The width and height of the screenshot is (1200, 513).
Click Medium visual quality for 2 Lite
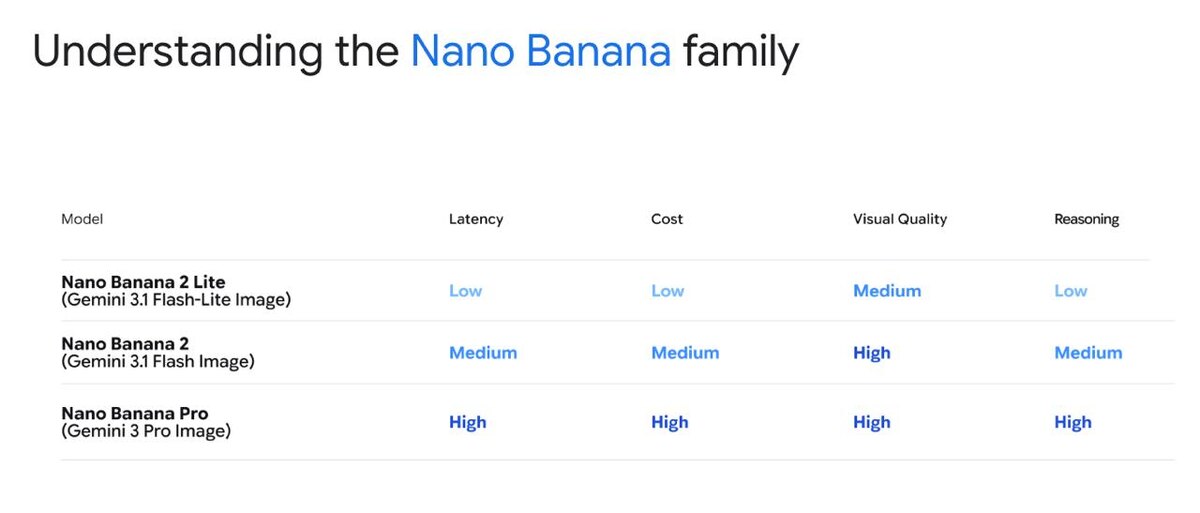coord(887,291)
